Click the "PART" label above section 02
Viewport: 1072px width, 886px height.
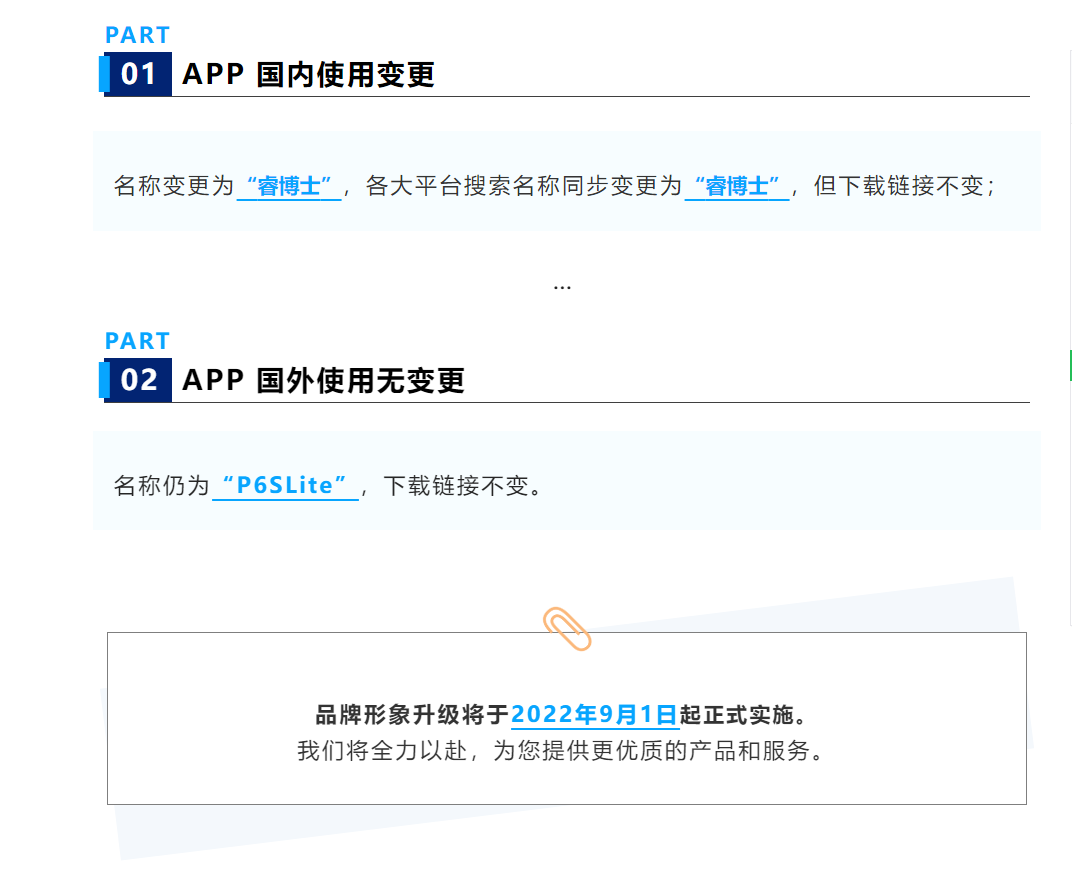pos(137,340)
